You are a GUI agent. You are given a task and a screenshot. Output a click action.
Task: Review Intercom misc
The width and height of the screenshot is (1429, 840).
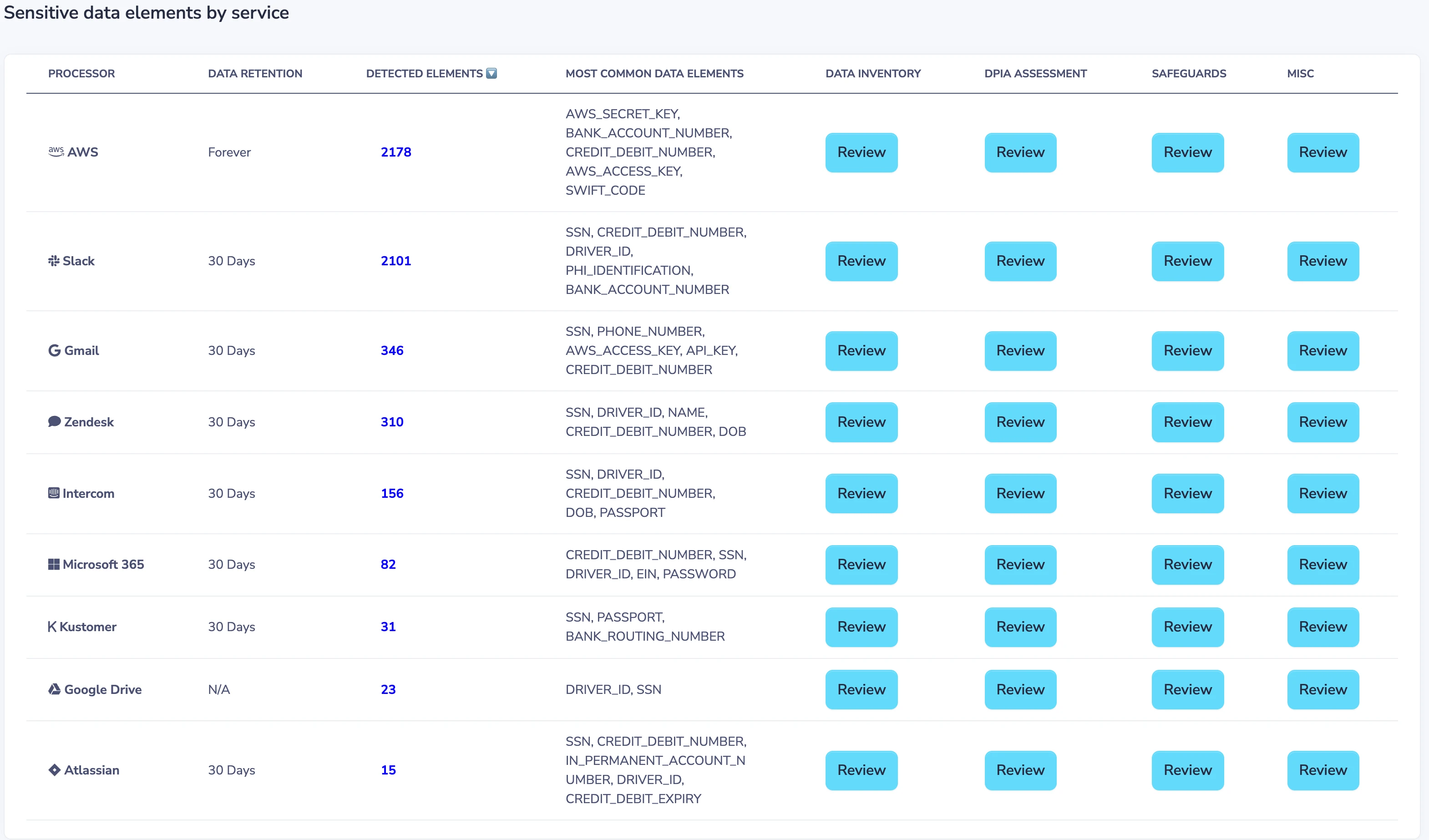1323,494
